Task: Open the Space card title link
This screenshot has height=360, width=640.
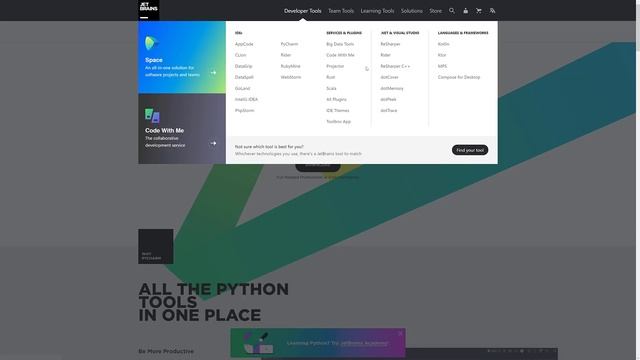Action: pyautogui.click(x=153, y=60)
